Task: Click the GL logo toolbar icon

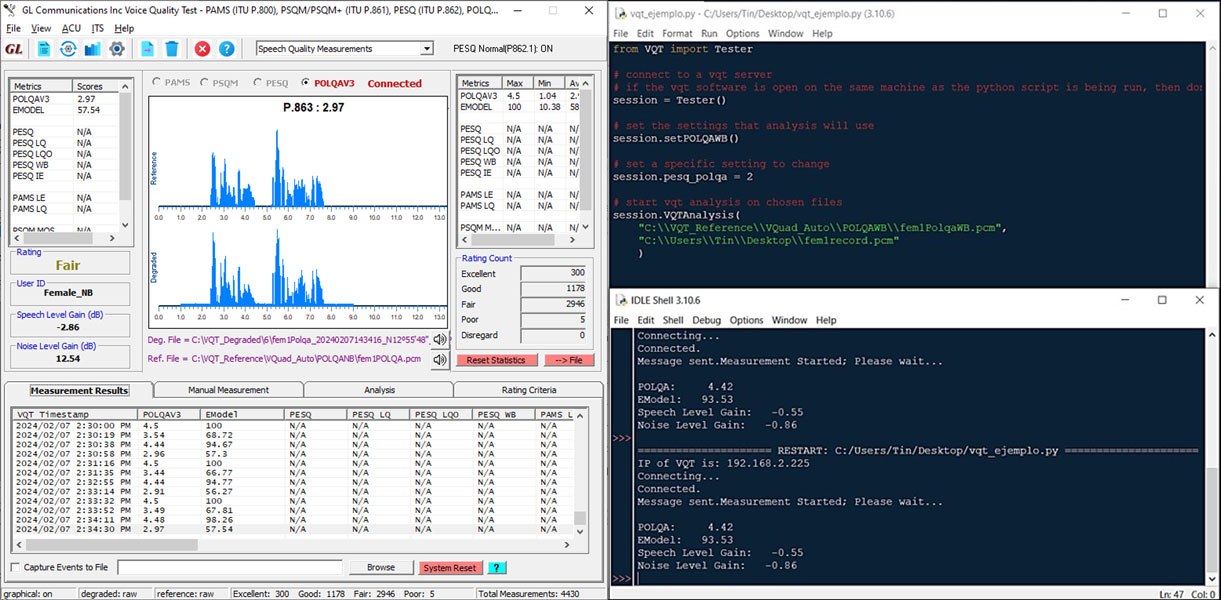Action: coord(14,49)
